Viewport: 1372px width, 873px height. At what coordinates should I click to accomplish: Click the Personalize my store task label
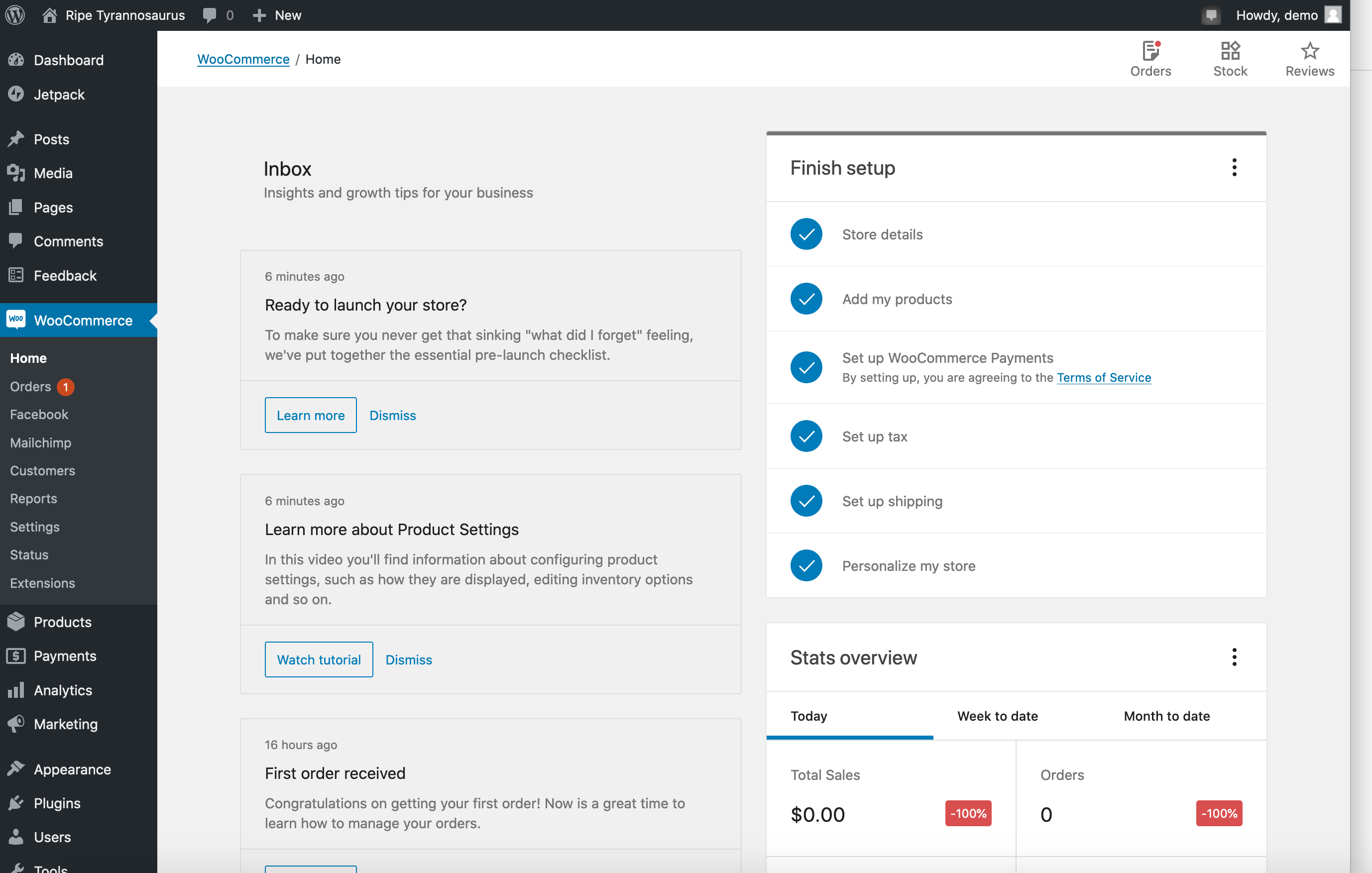908,565
